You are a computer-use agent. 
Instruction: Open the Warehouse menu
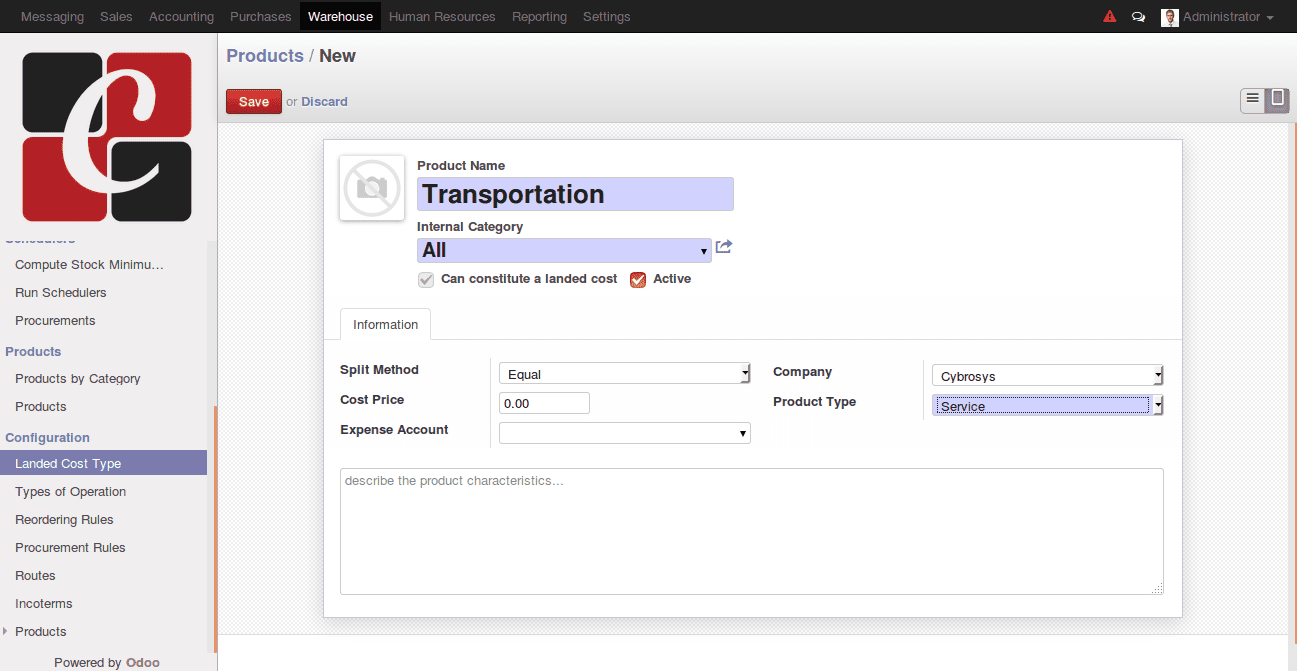[340, 17]
